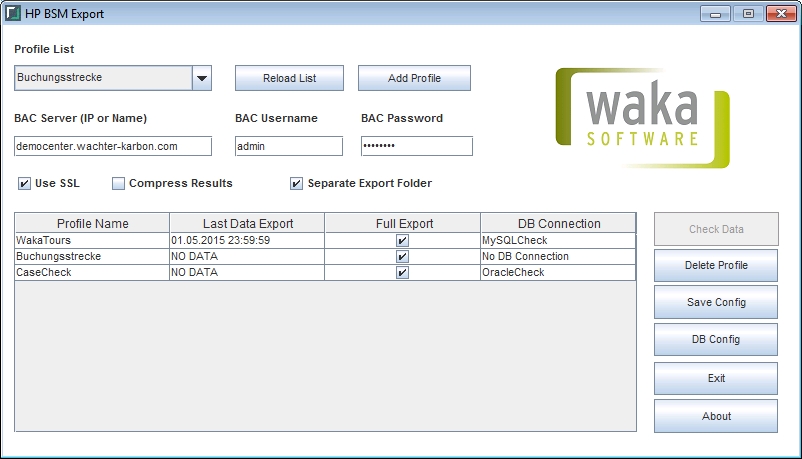Click the Last Data Export column header

(248, 224)
